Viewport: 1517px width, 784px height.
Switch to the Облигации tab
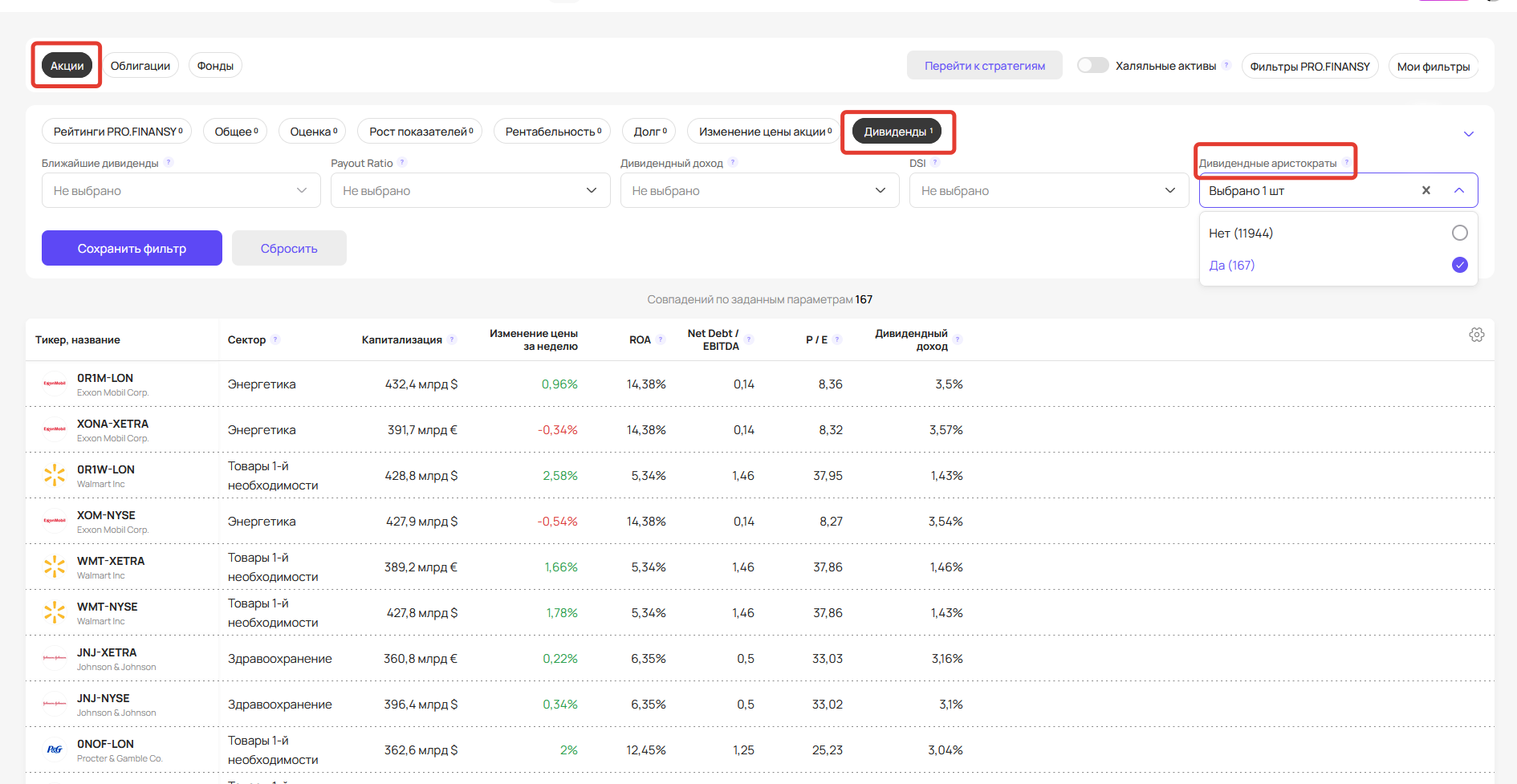[x=140, y=66]
